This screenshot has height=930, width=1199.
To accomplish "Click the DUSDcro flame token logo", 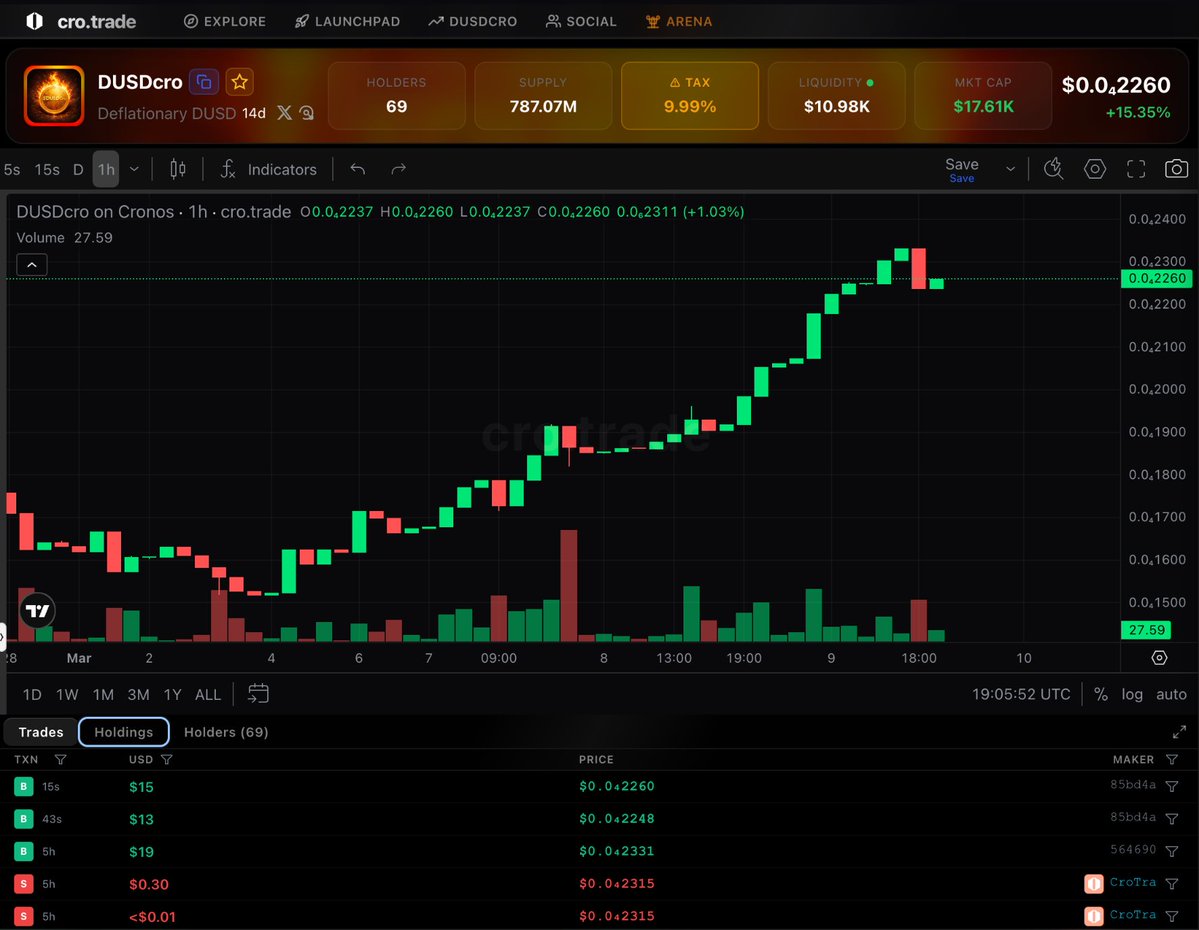I will click(54, 96).
